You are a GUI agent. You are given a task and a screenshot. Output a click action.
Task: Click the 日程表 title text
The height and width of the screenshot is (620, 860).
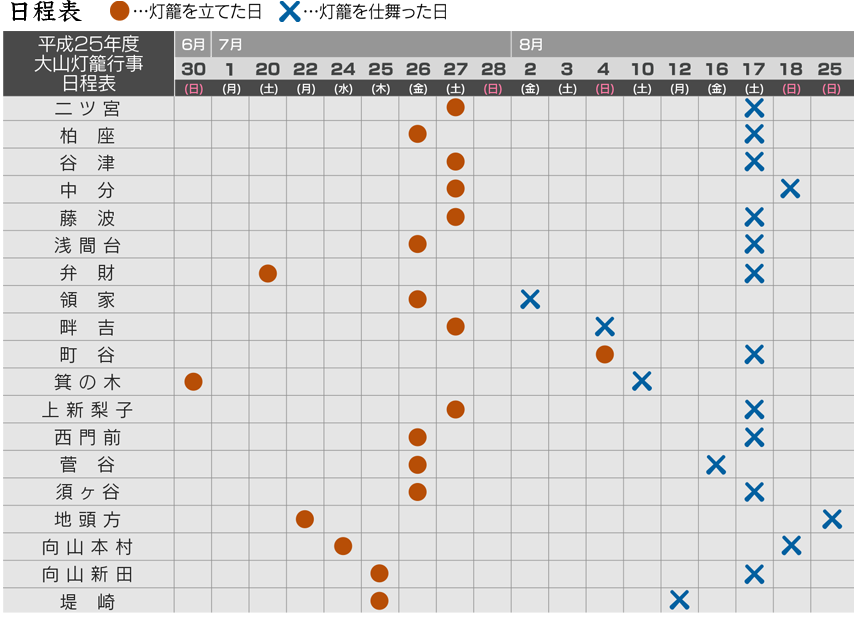click(45, 12)
